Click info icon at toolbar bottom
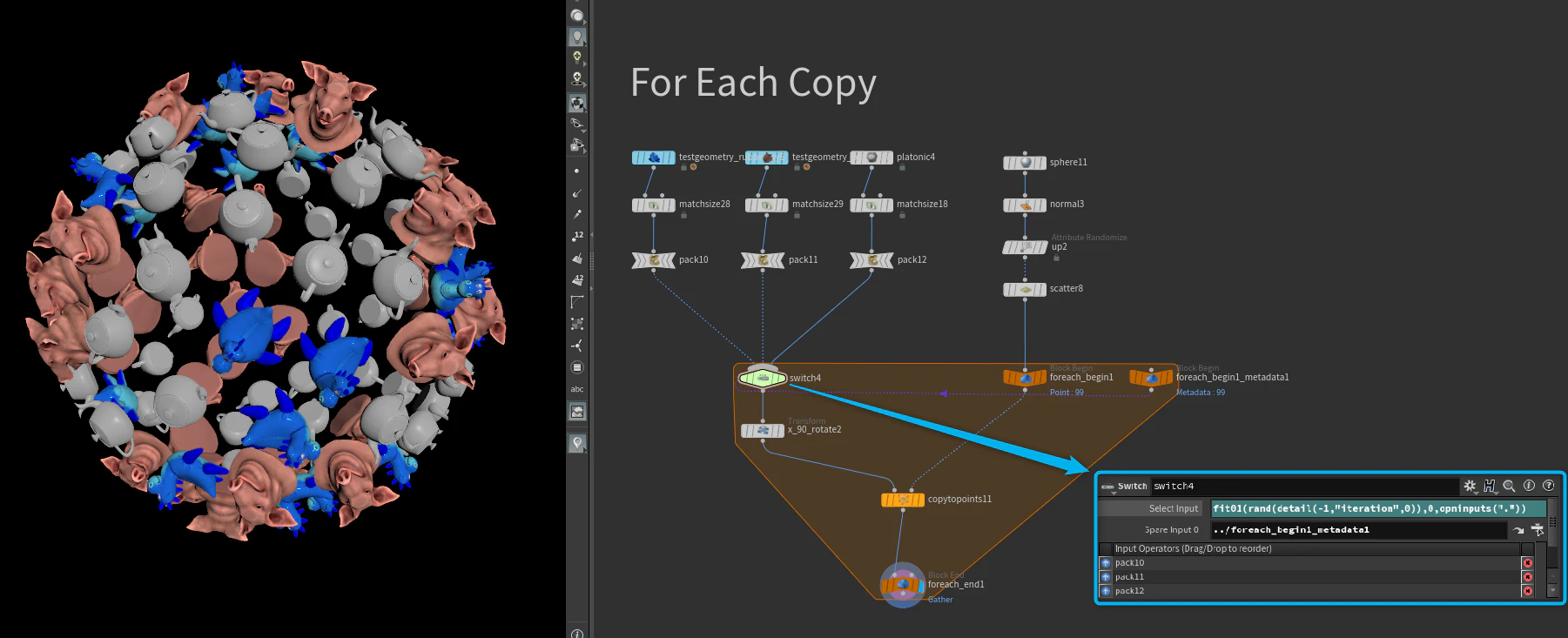 click(x=576, y=633)
